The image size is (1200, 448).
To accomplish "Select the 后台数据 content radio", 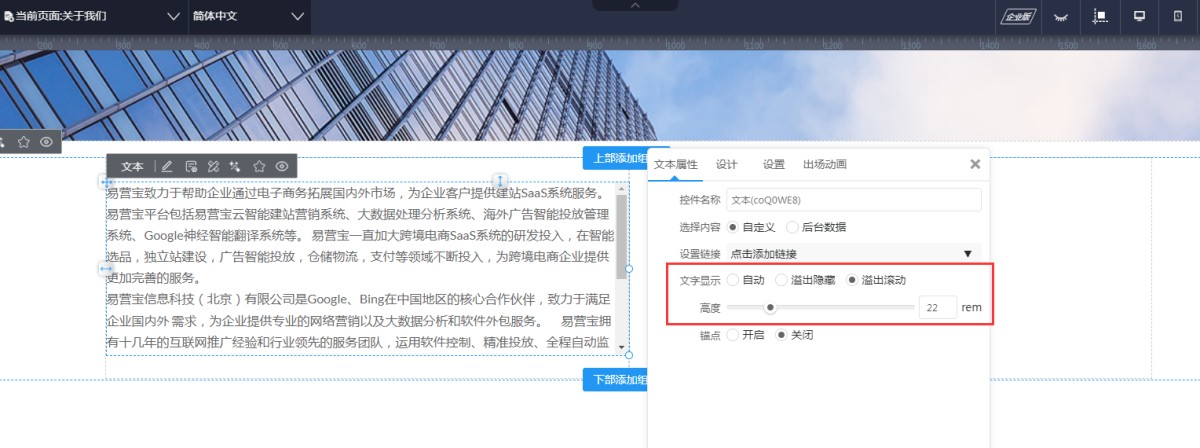I will [793, 228].
